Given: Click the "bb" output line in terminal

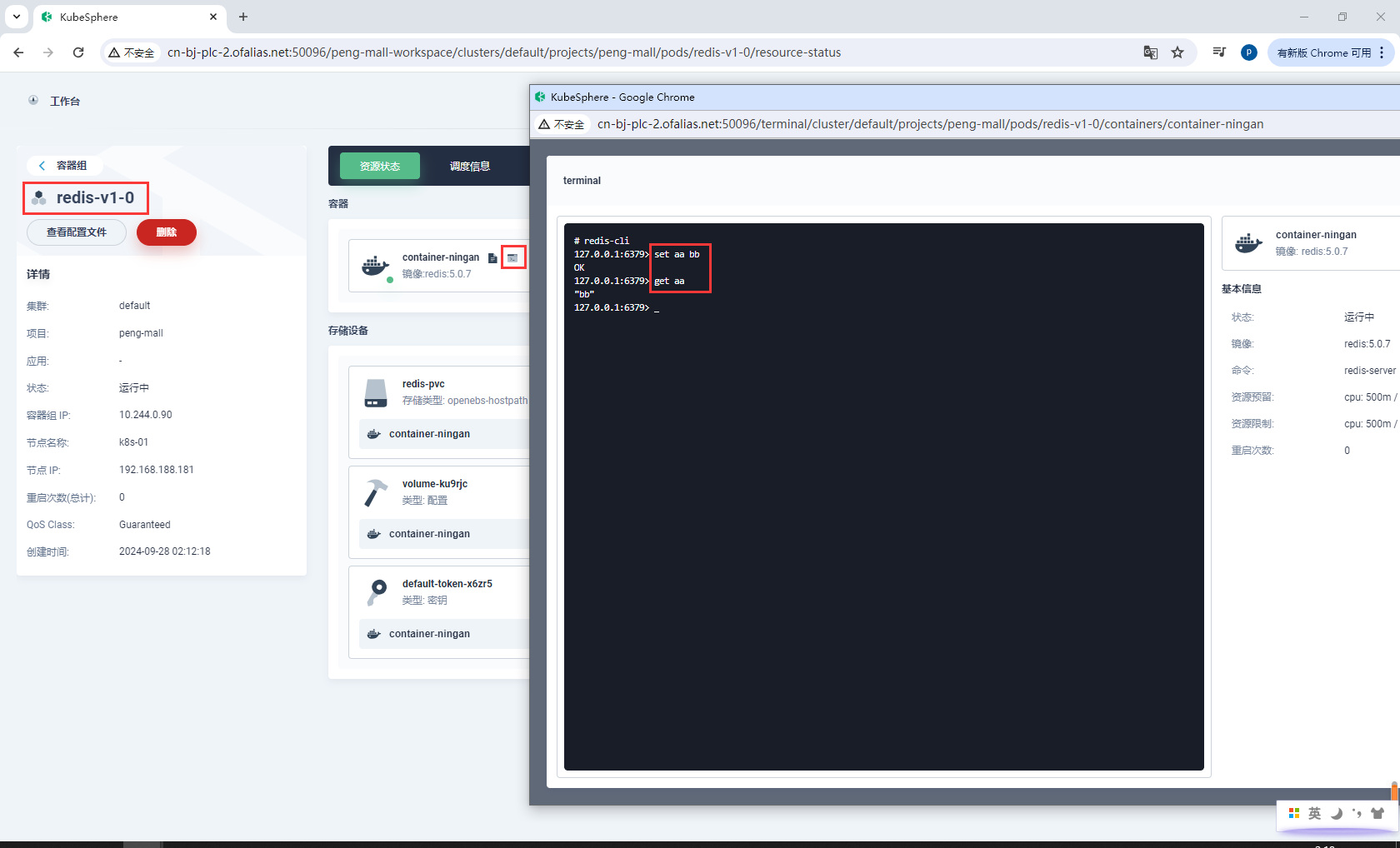Looking at the screenshot, I should click(x=584, y=294).
